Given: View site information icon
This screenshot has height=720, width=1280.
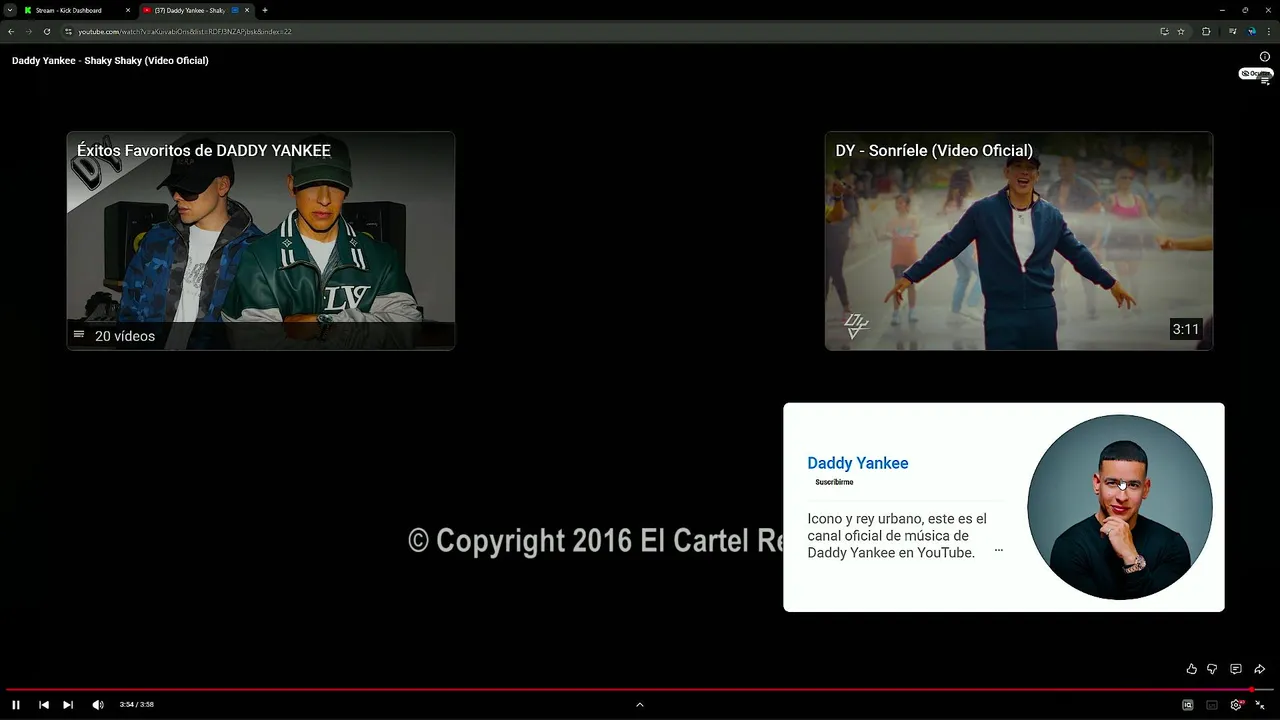Looking at the screenshot, I should tap(68, 31).
